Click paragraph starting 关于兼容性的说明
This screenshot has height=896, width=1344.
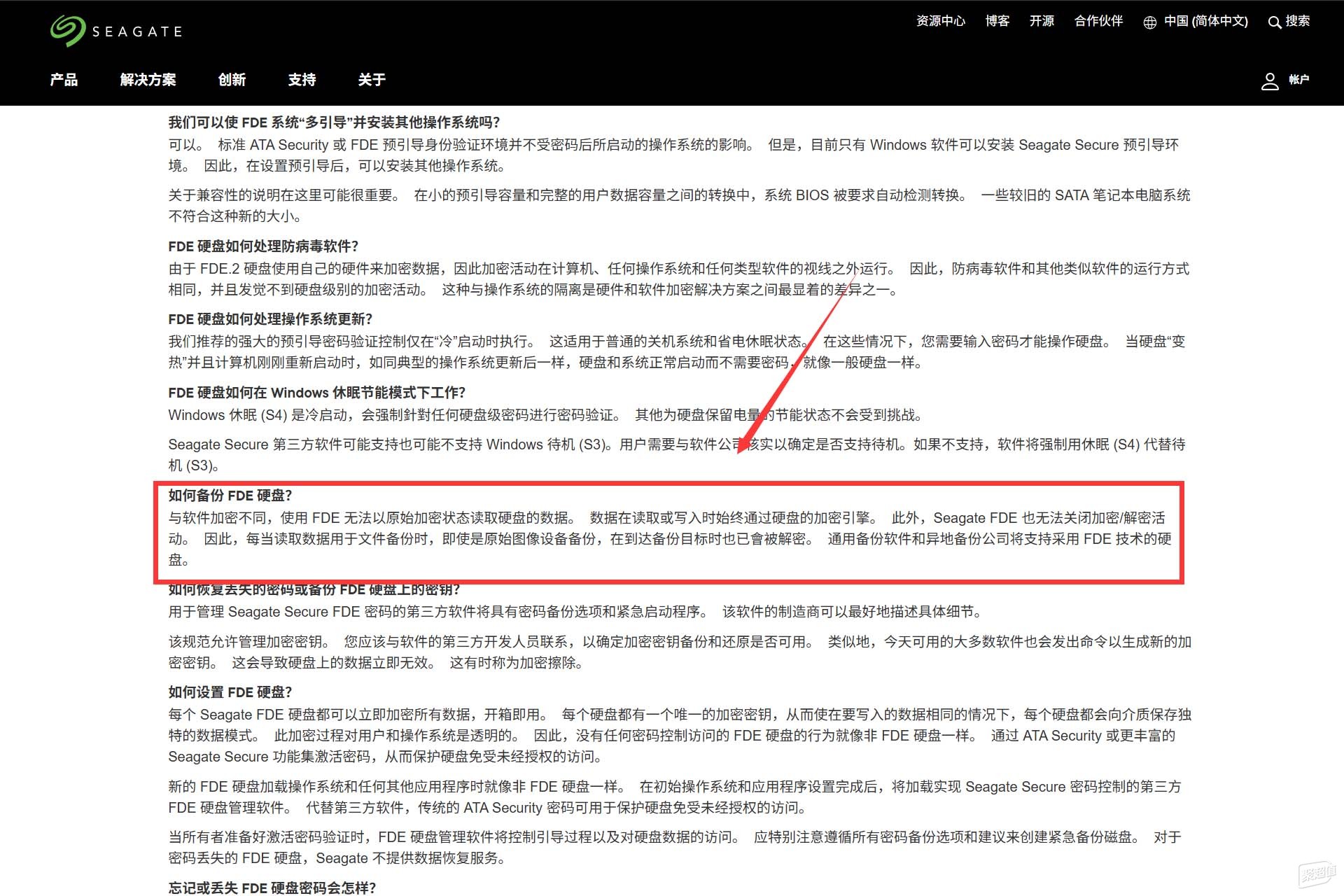[680, 206]
